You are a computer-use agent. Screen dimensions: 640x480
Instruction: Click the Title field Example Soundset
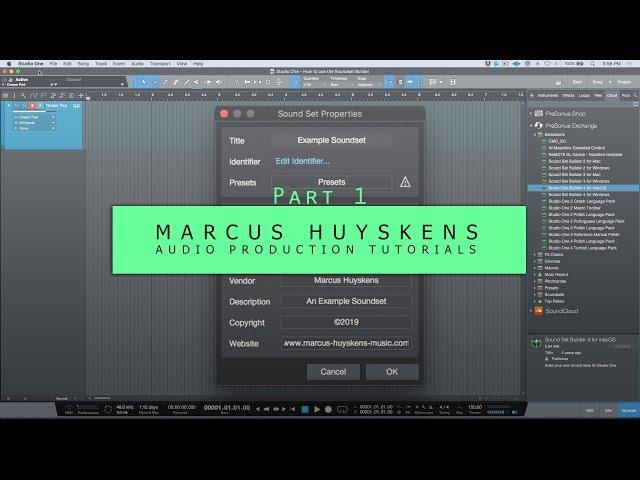coord(331,140)
